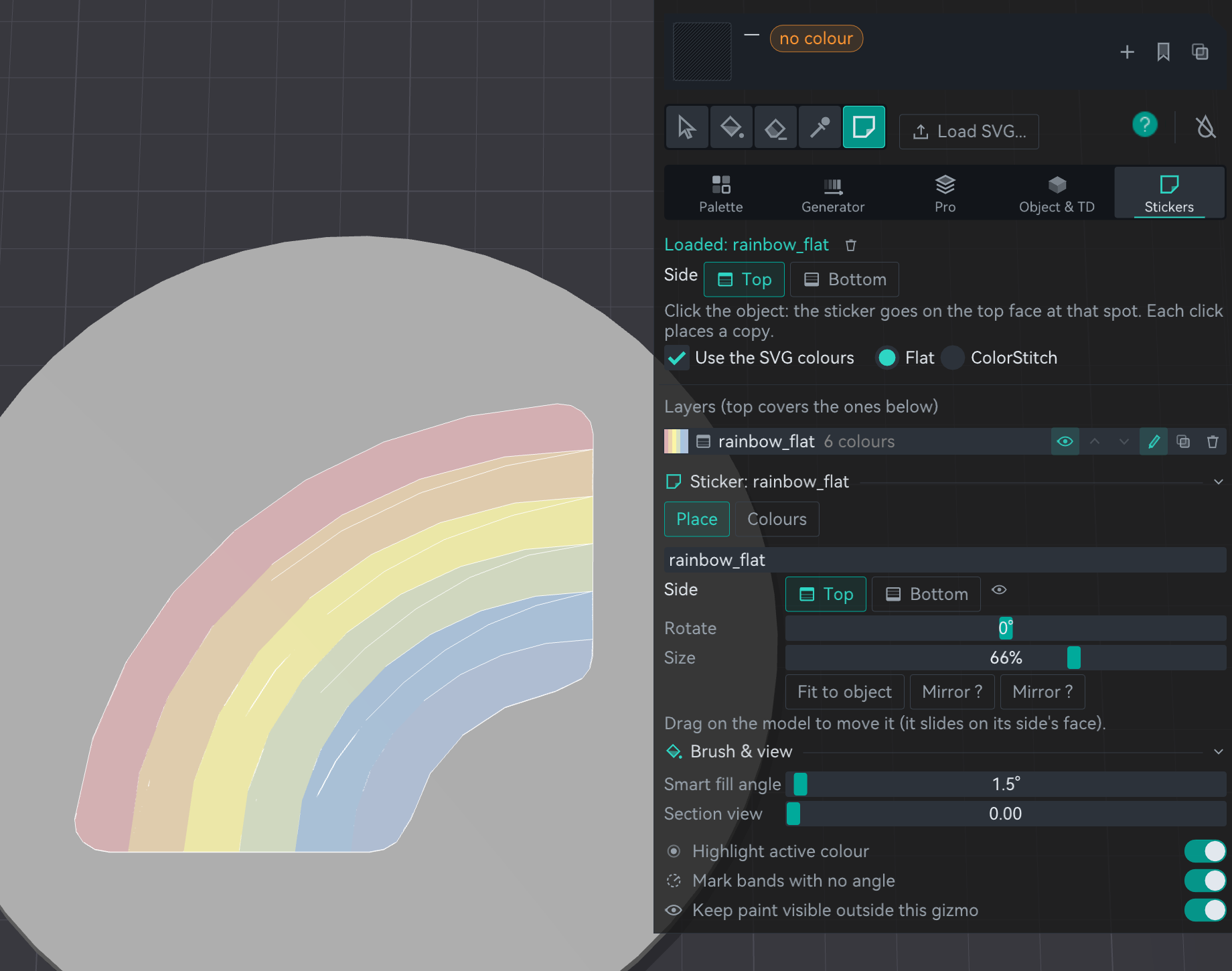Screen dimensions: 1232x971
Task: Edit rainbow_flat layer with pencil icon
Action: [1154, 442]
